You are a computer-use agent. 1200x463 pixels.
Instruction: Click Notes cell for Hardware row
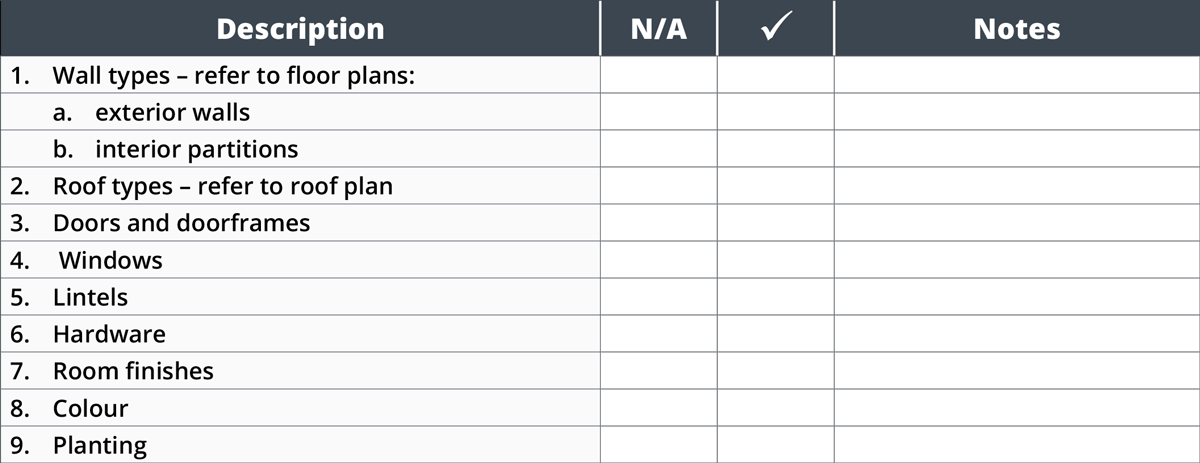[x=1017, y=334]
